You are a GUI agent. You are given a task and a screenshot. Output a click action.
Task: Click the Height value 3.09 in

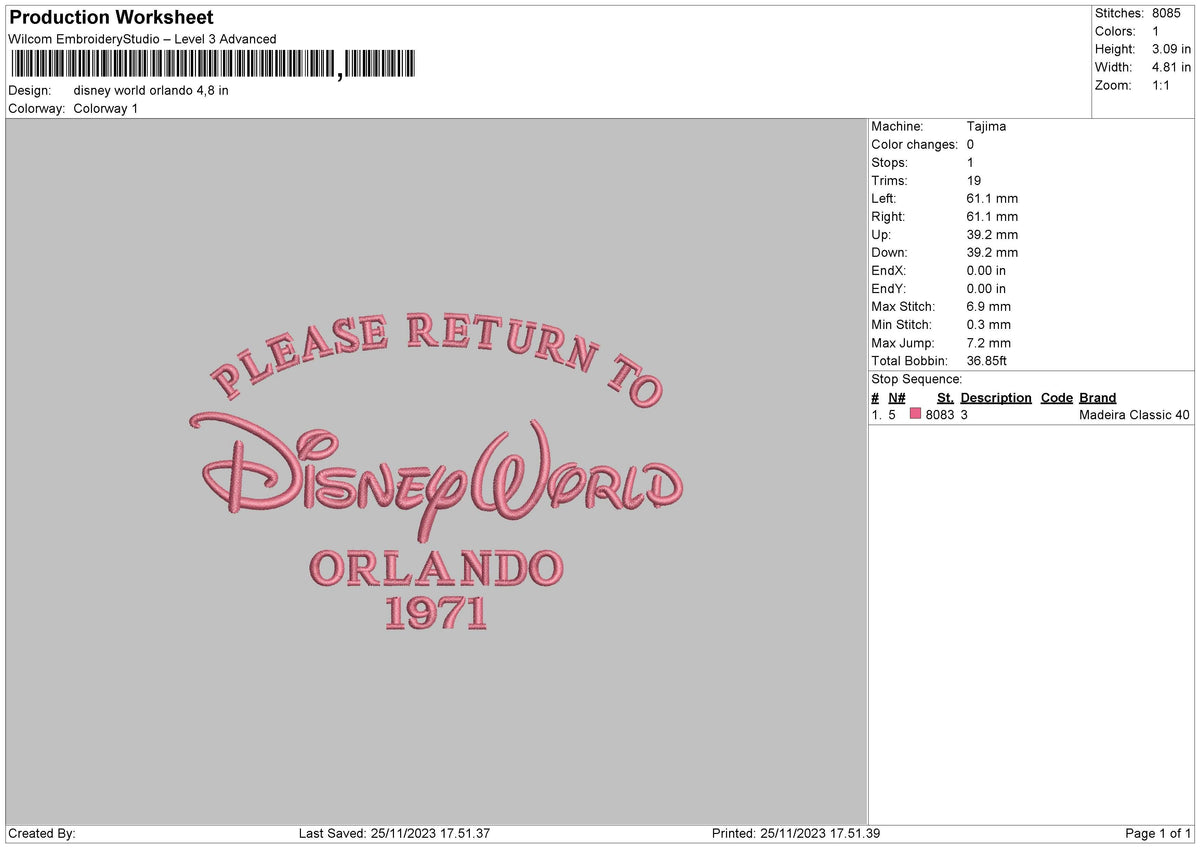[x=1171, y=49]
